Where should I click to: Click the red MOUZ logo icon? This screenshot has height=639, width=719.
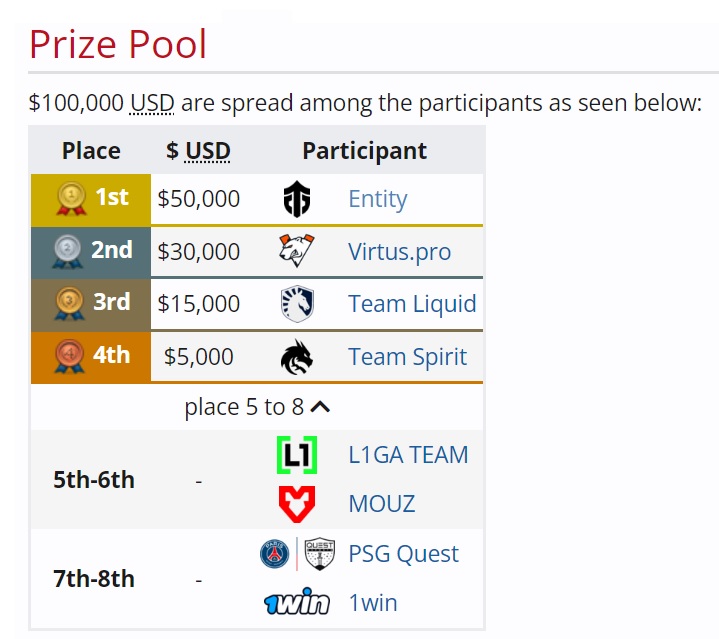pyautogui.click(x=297, y=503)
